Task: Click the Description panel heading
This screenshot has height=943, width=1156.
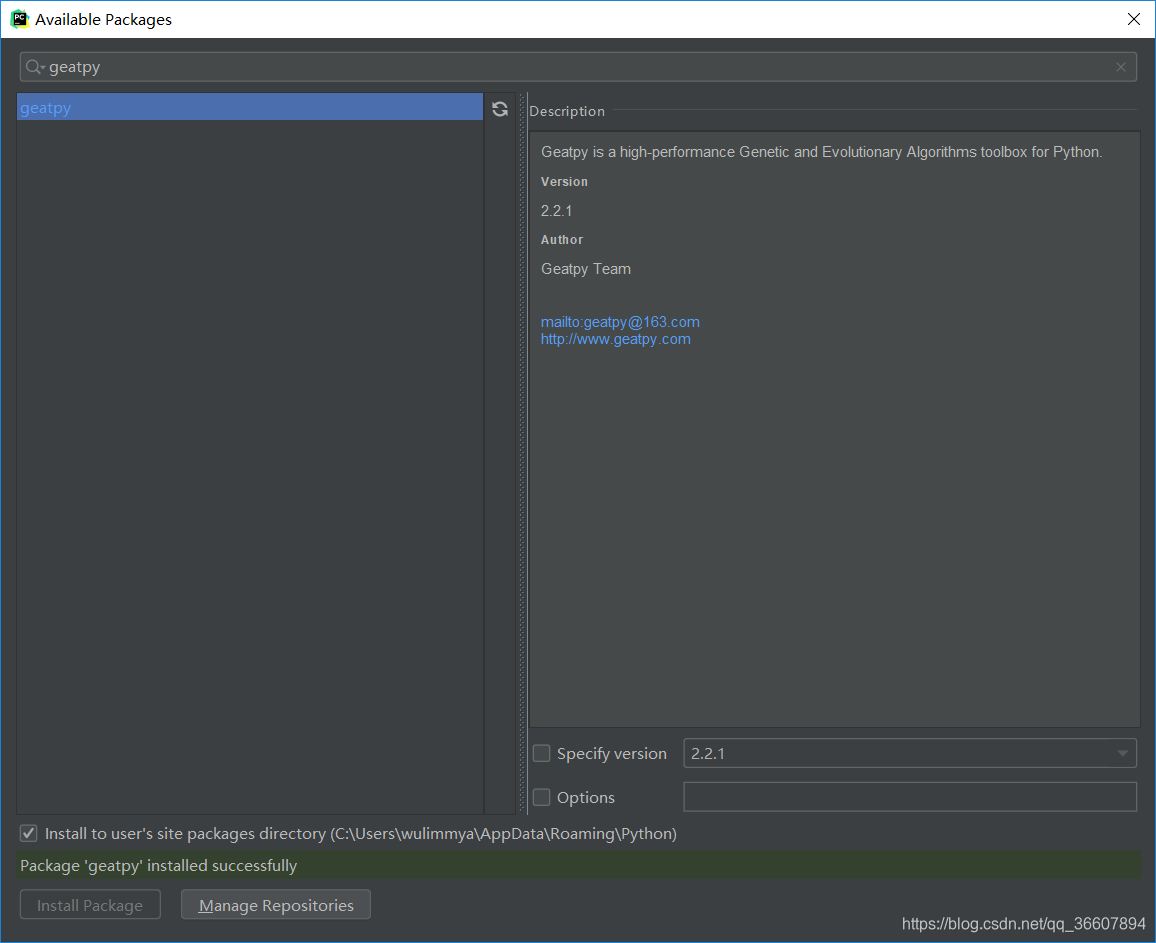Action: [x=567, y=111]
